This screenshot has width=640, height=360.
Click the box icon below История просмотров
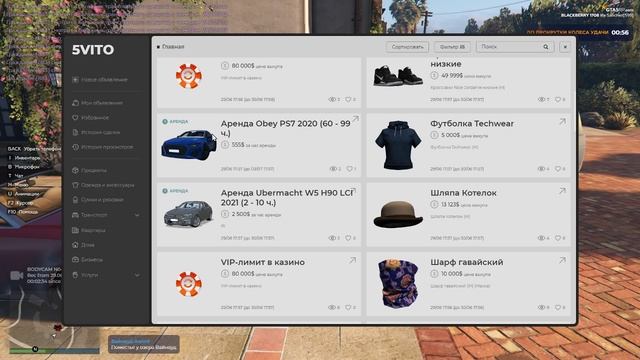point(75,170)
